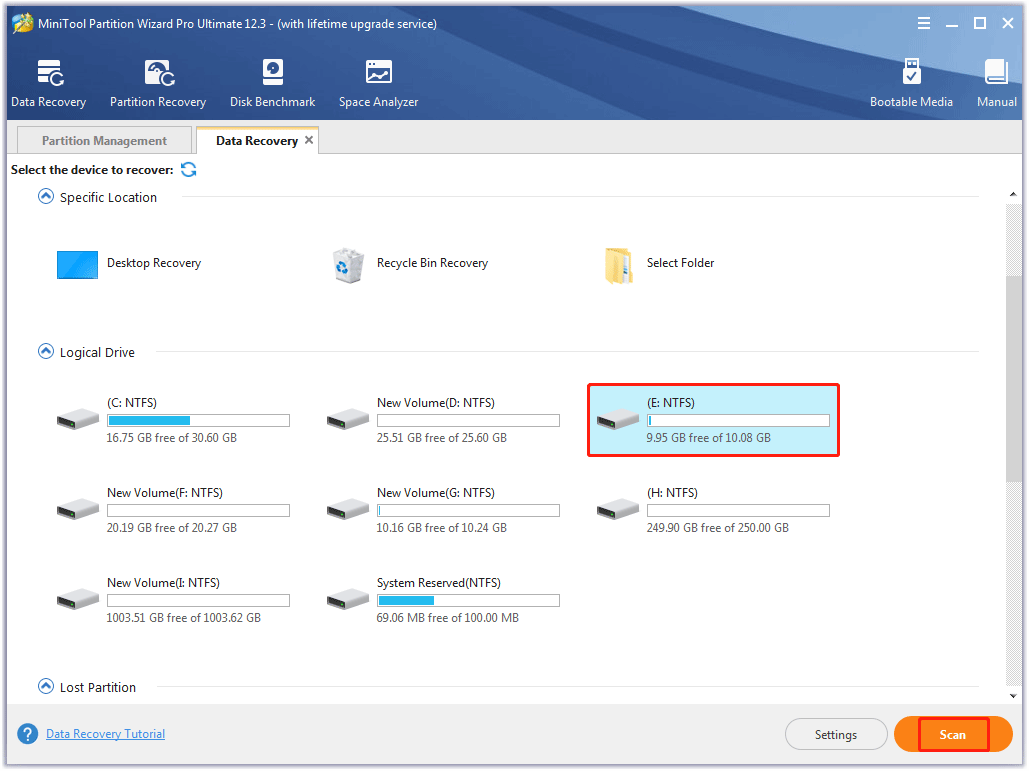Select the E: NTFS drive icon

tap(618, 419)
